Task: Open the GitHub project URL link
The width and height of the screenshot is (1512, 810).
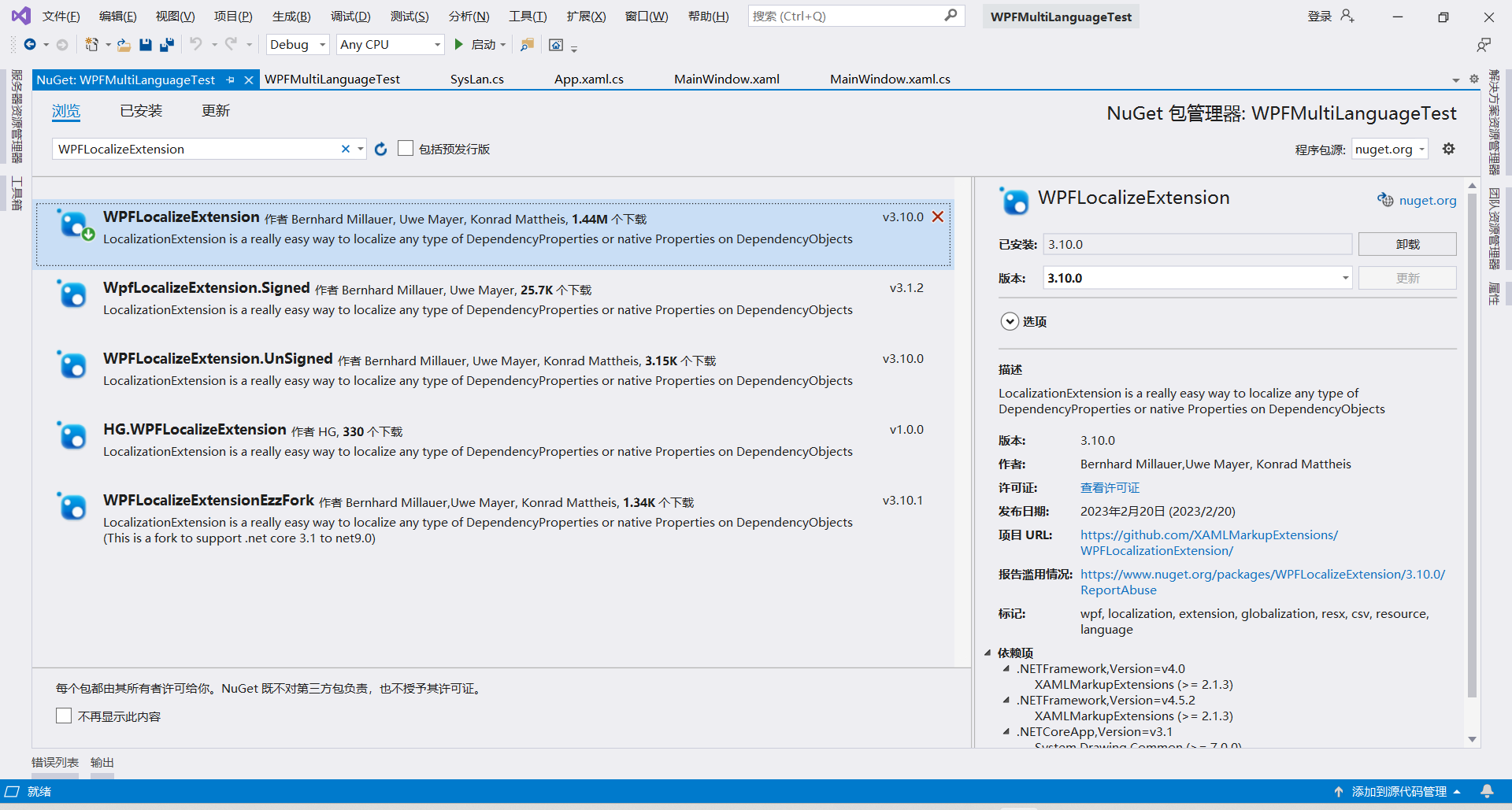Action: tap(1209, 542)
